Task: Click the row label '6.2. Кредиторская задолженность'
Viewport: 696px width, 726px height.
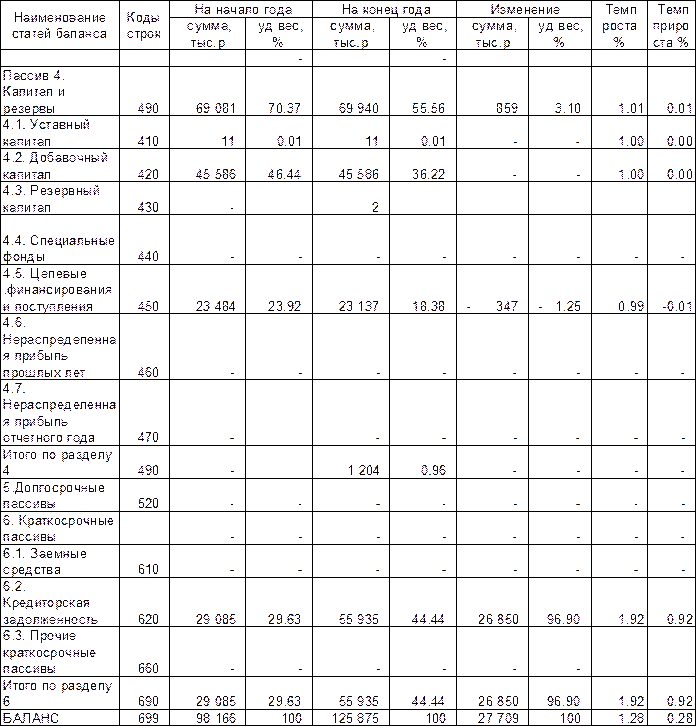Action: [50, 603]
